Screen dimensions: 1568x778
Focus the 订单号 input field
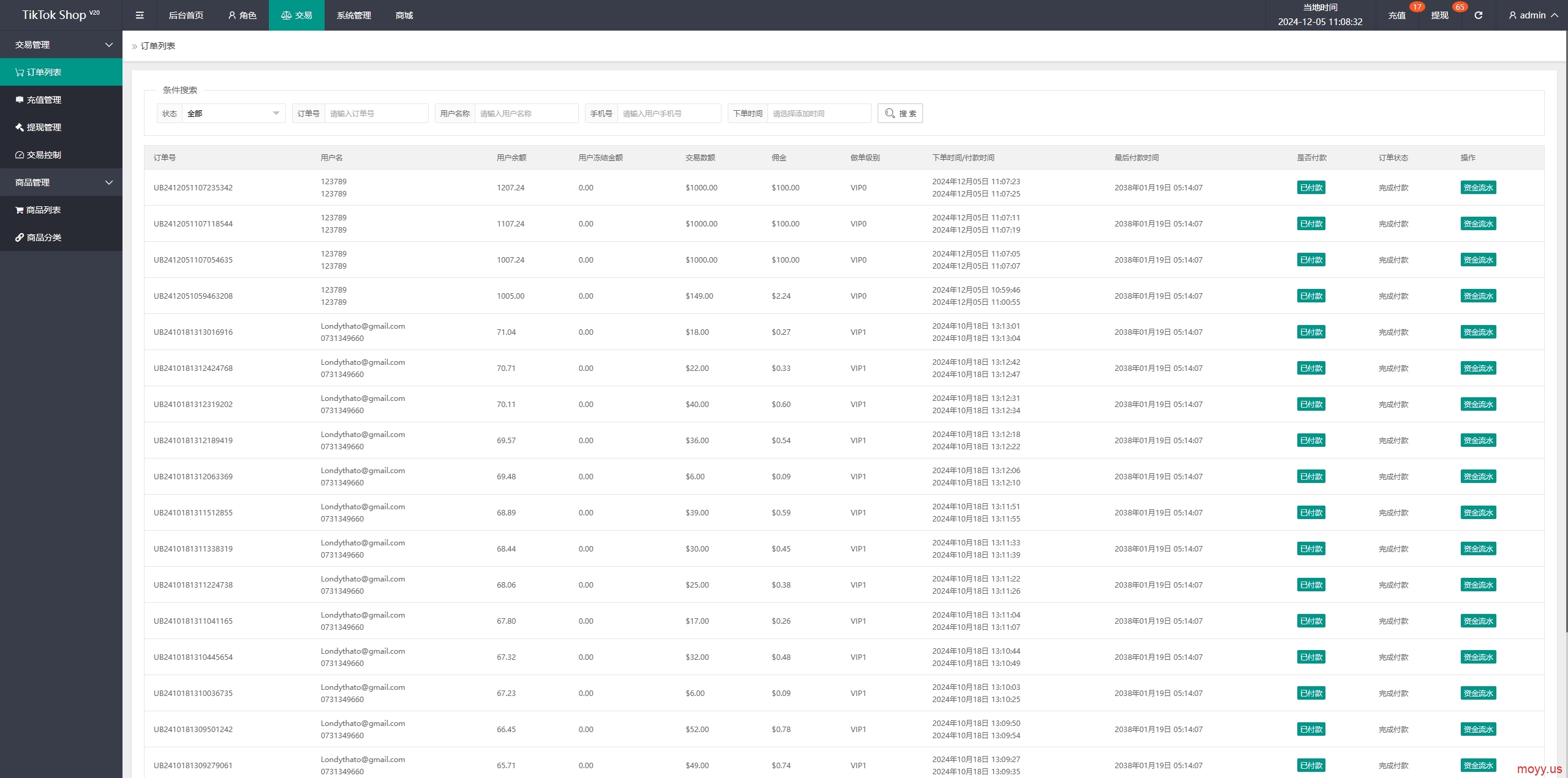pyautogui.click(x=376, y=113)
